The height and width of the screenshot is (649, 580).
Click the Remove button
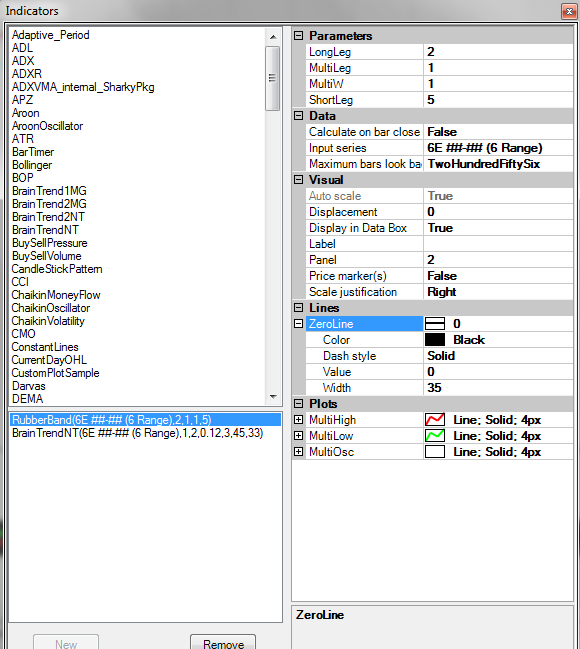coord(223,642)
